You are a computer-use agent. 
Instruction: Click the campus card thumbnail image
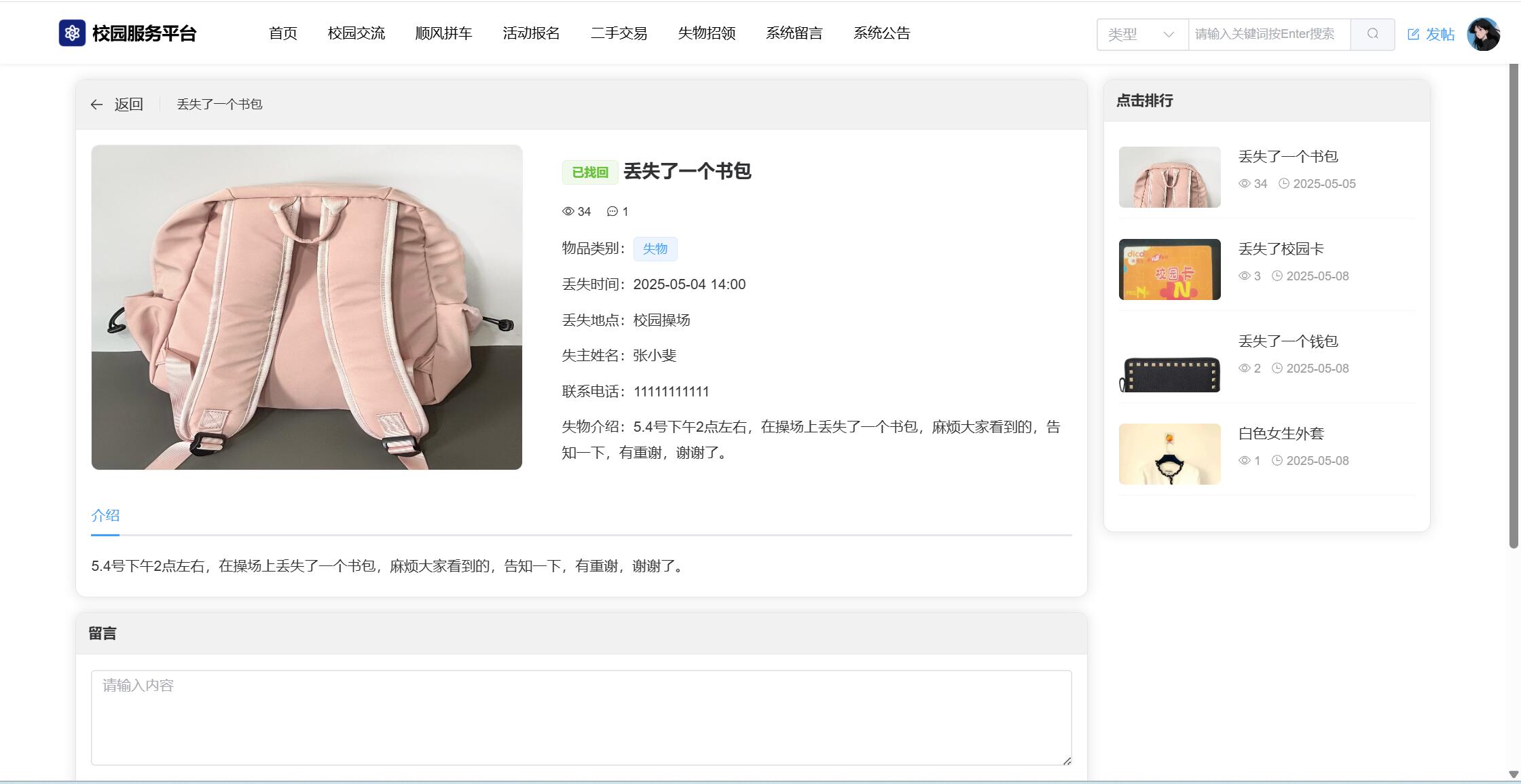(1169, 269)
